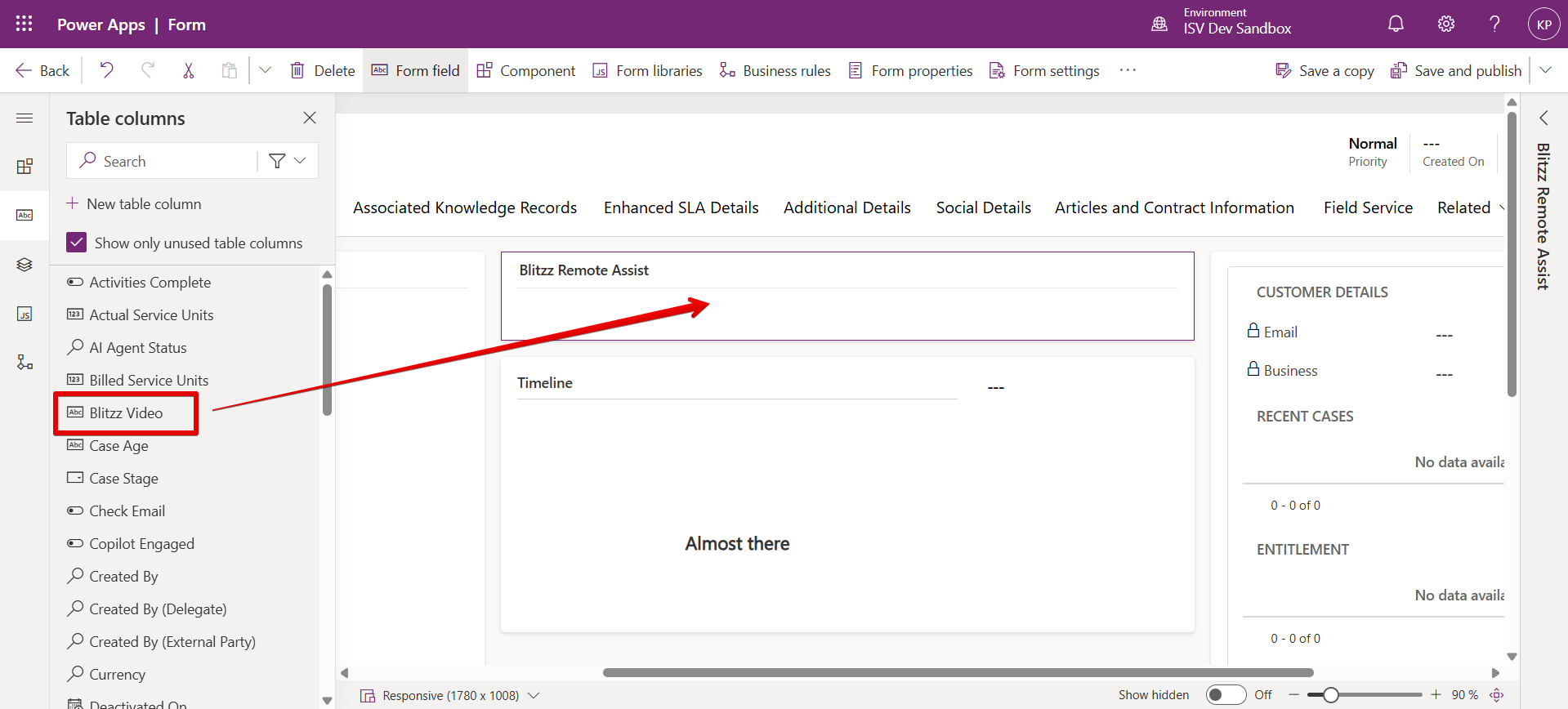Switch to Social Details tab
Screen dimensions: 1568x709
984,207
